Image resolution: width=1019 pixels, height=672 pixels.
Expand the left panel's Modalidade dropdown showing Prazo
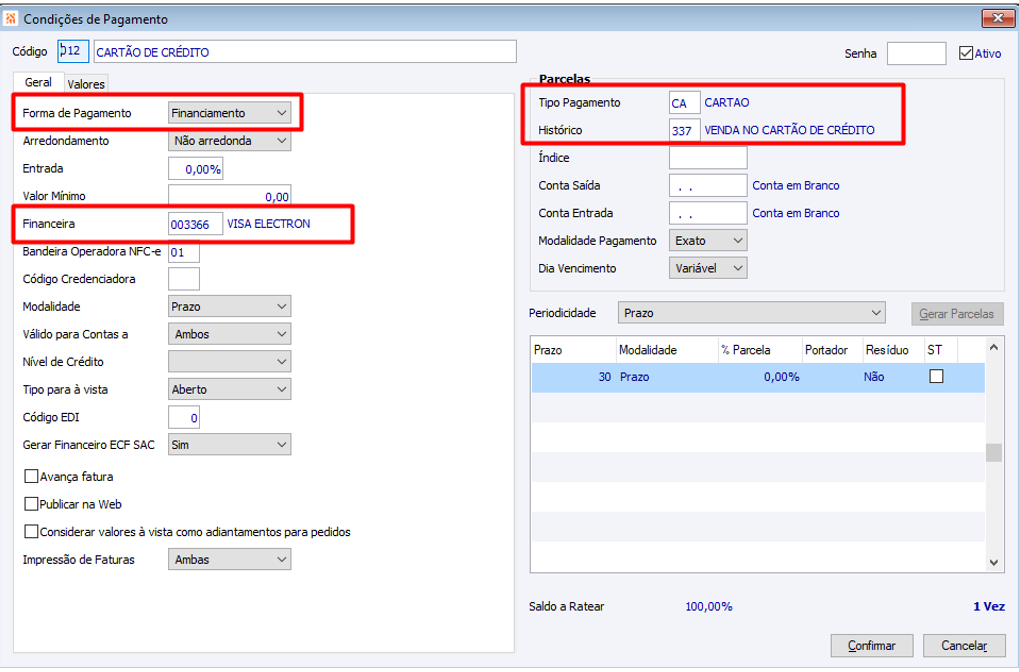coord(229,306)
